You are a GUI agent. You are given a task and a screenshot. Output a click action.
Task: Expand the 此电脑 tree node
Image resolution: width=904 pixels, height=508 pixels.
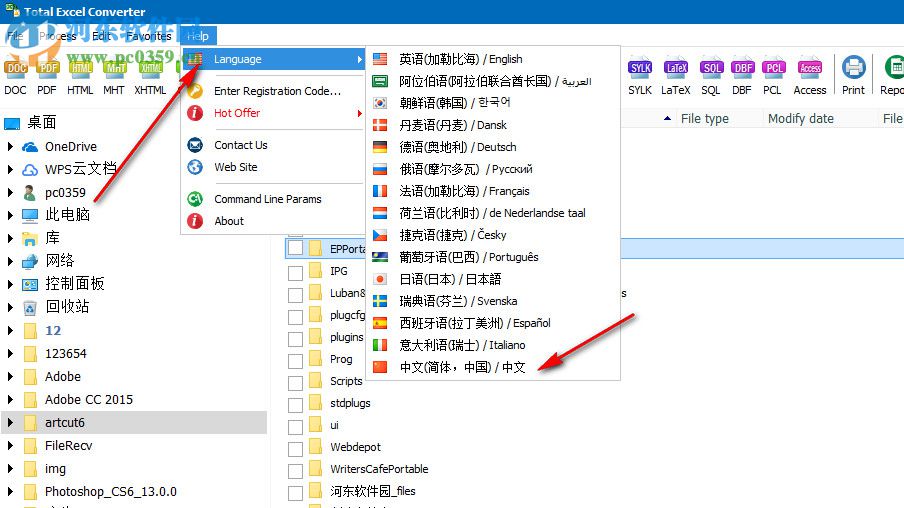[x=10, y=215]
